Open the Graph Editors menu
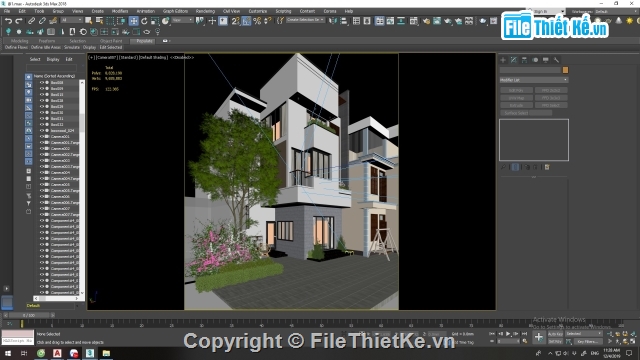This screenshot has width=640, height=360. (x=175, y=11)
